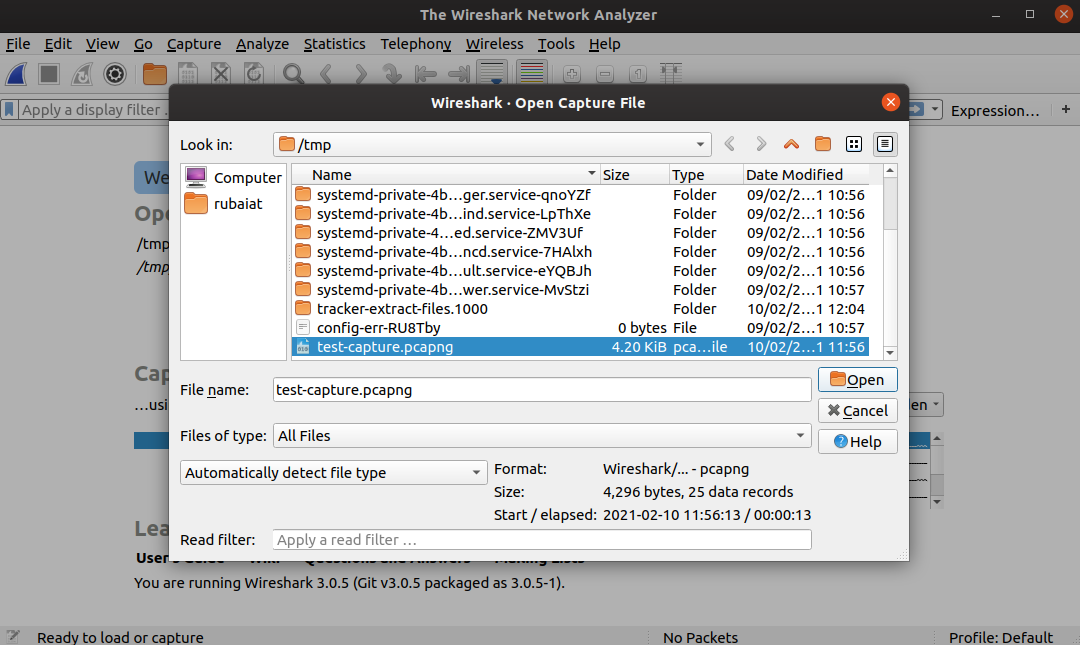Click the create new folder icon
This screenshot has height=645, width=1080.
(x=822, y=144)
